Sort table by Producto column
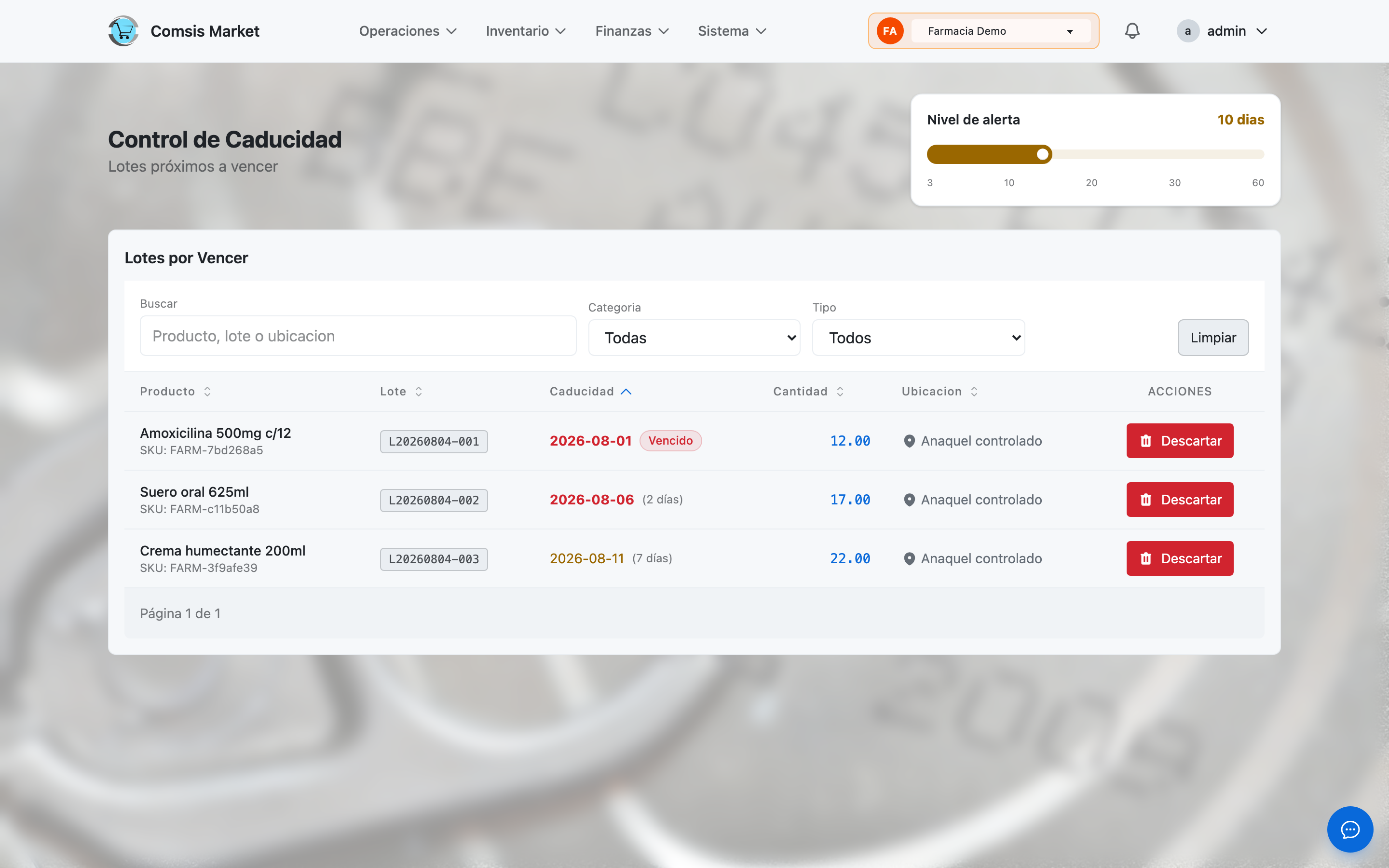The height and width of the screenshot is (868, 1389). pos(176,392)
